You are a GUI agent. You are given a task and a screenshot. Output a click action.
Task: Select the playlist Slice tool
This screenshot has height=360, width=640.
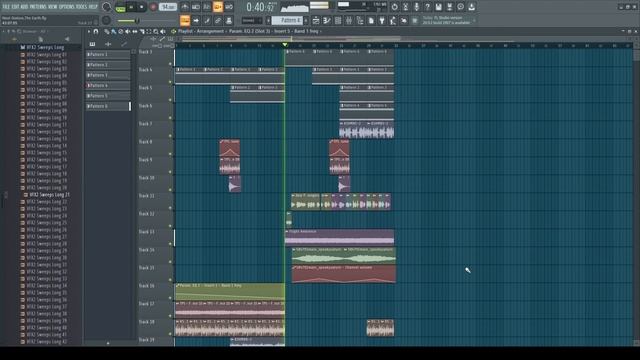[142, 31]
